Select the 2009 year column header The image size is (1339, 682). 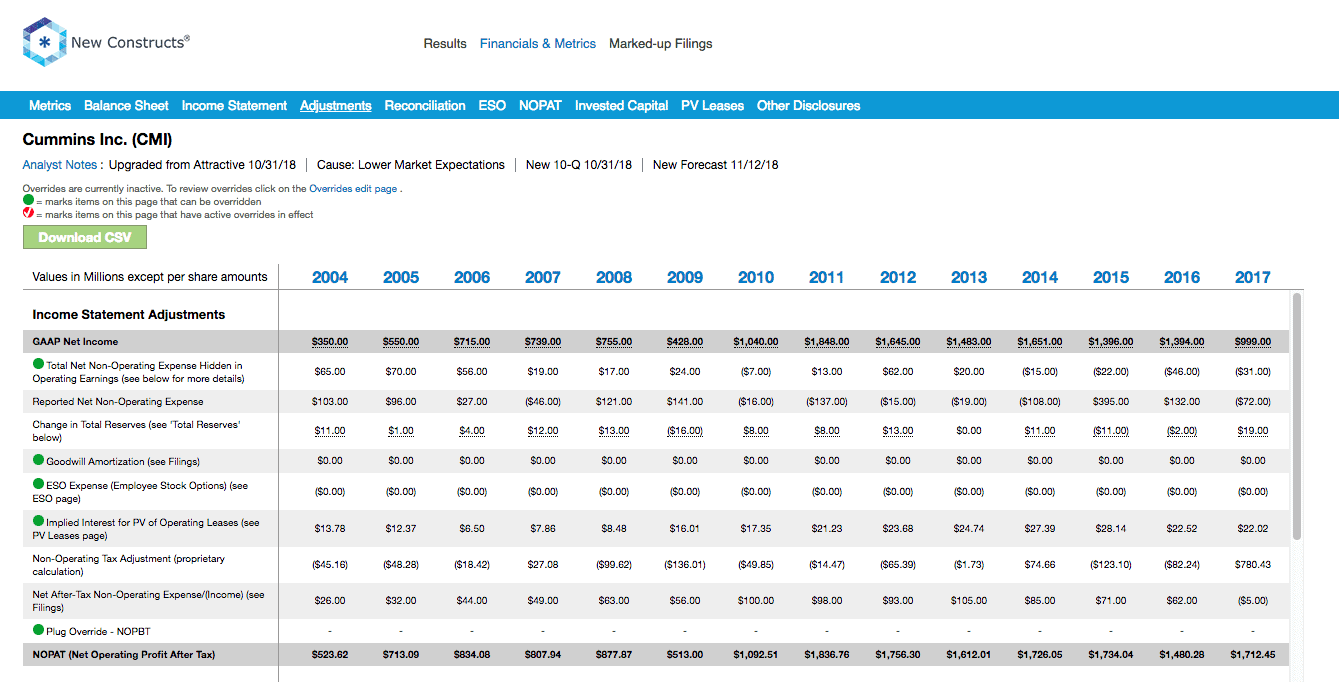(685, 278)
